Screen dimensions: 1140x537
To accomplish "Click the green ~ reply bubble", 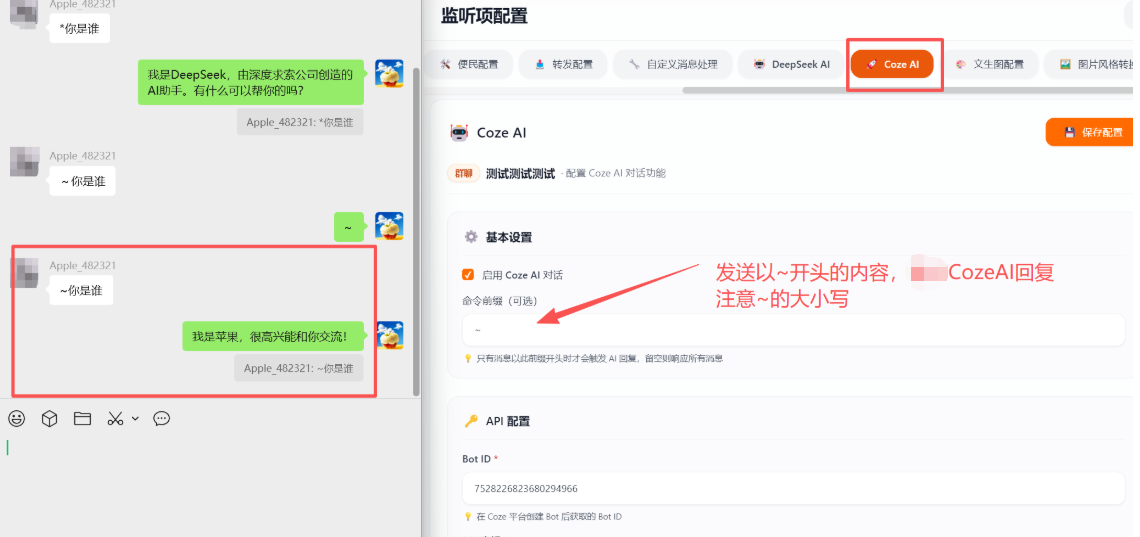I will (348, 227).
